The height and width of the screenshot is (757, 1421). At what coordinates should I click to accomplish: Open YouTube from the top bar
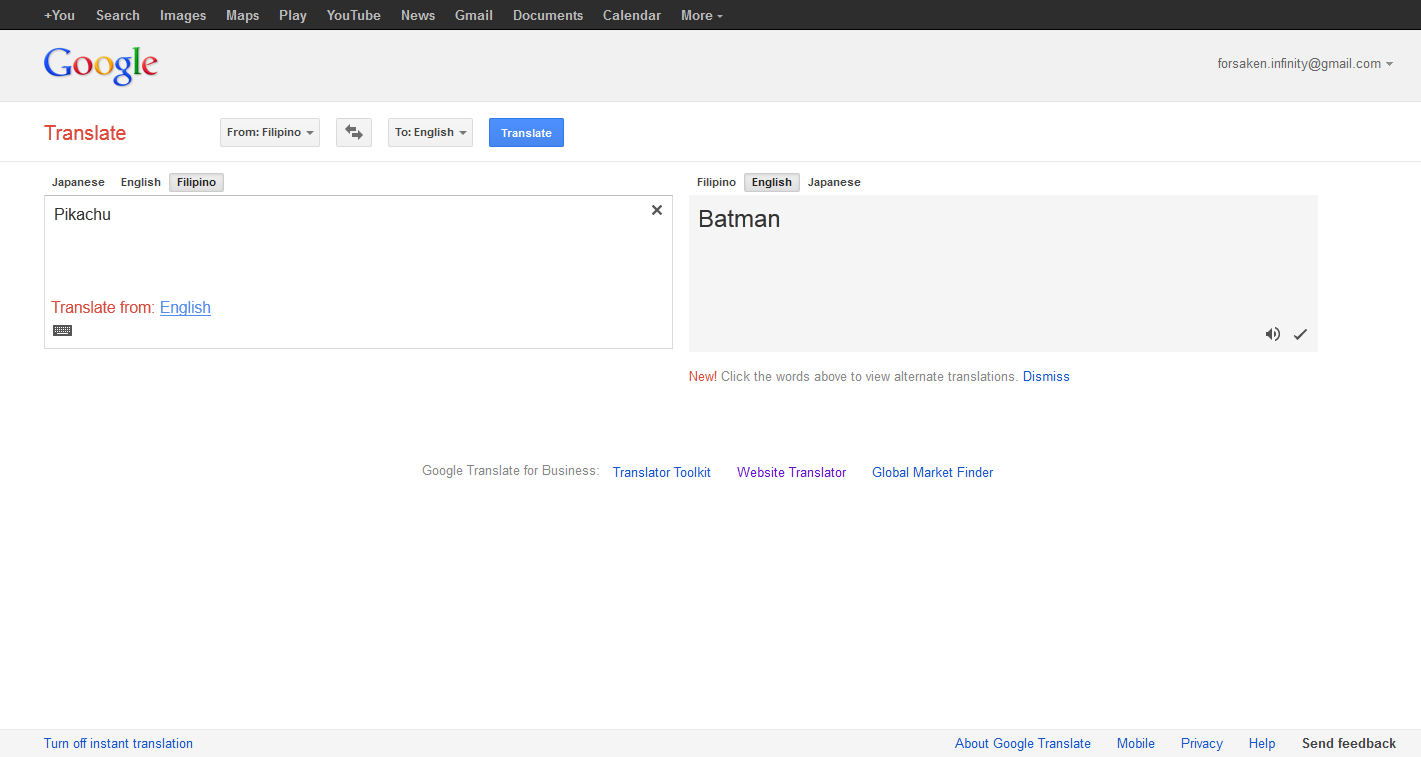point(353,15)
